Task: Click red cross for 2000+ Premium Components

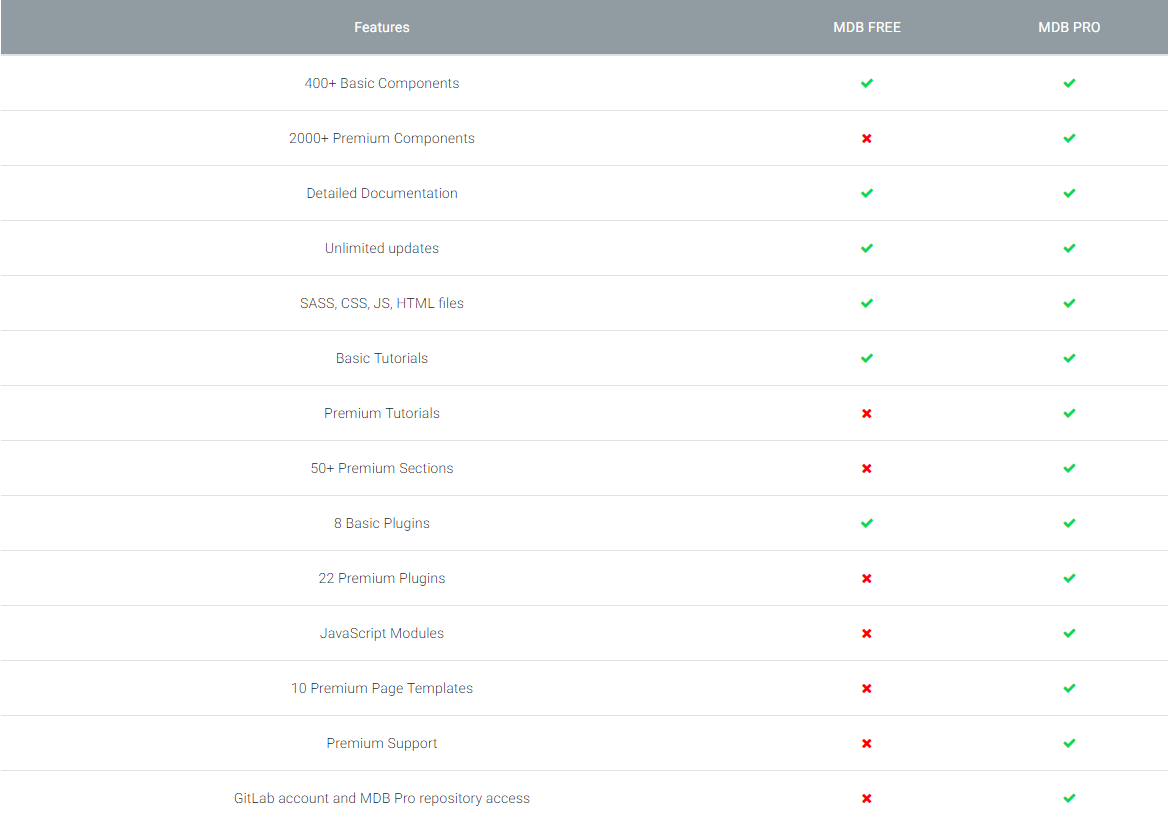Action: (x=867, y=138)
